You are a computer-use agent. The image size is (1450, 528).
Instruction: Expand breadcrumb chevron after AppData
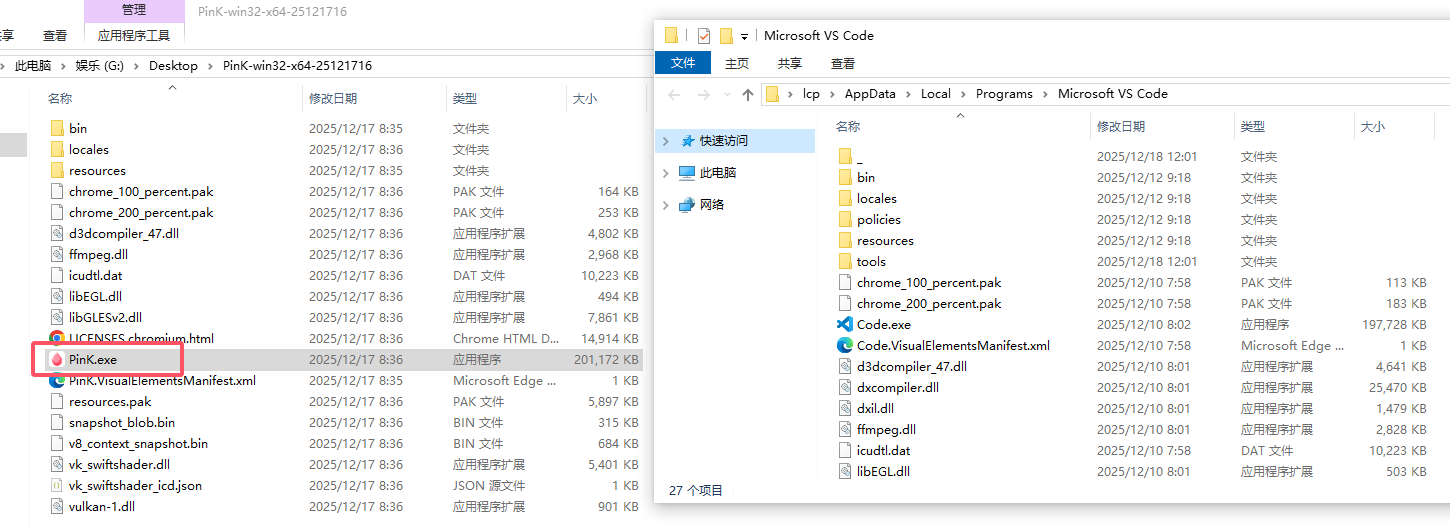[908, 94]
